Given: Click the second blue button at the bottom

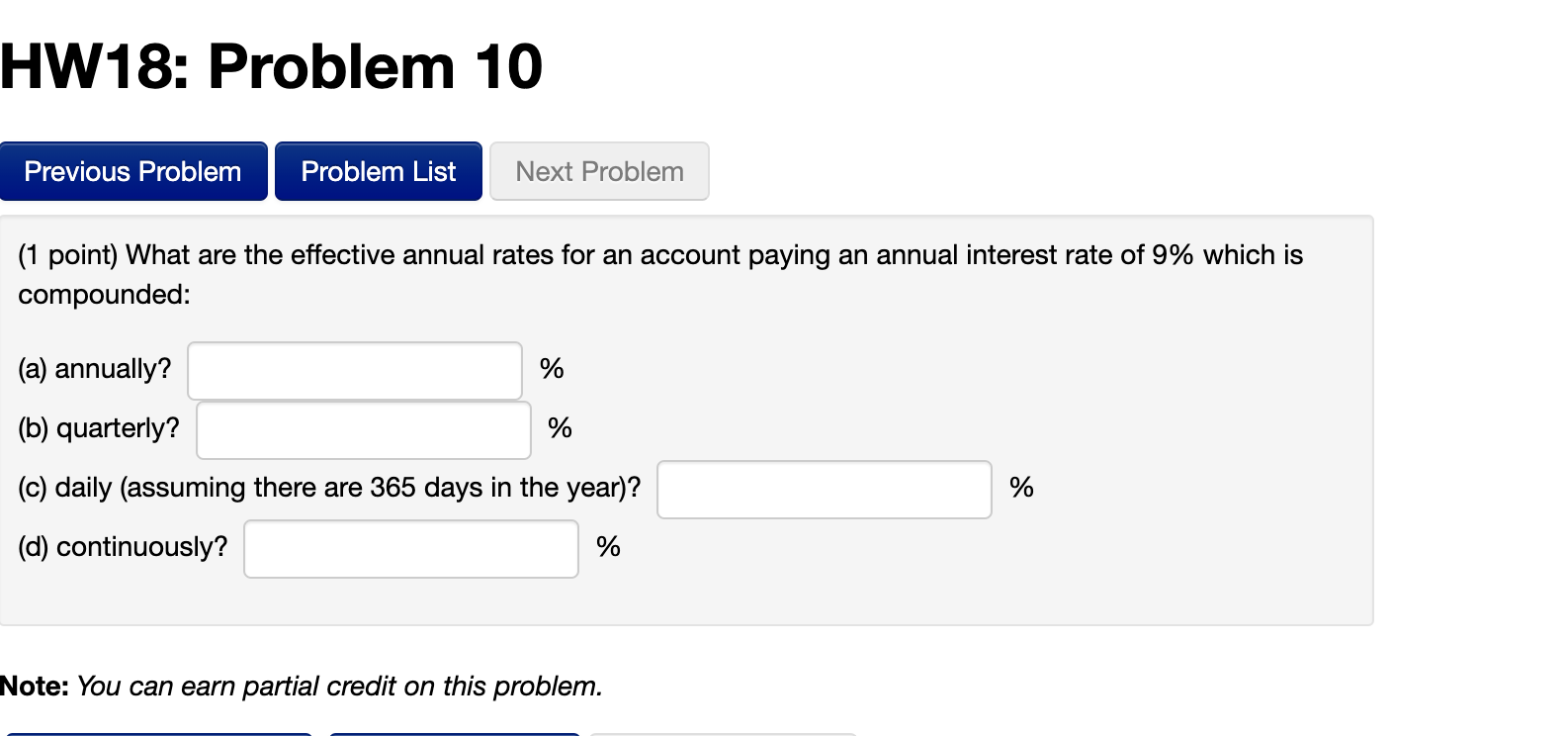Looking at the screenshot, I should (x=455, y=734).
